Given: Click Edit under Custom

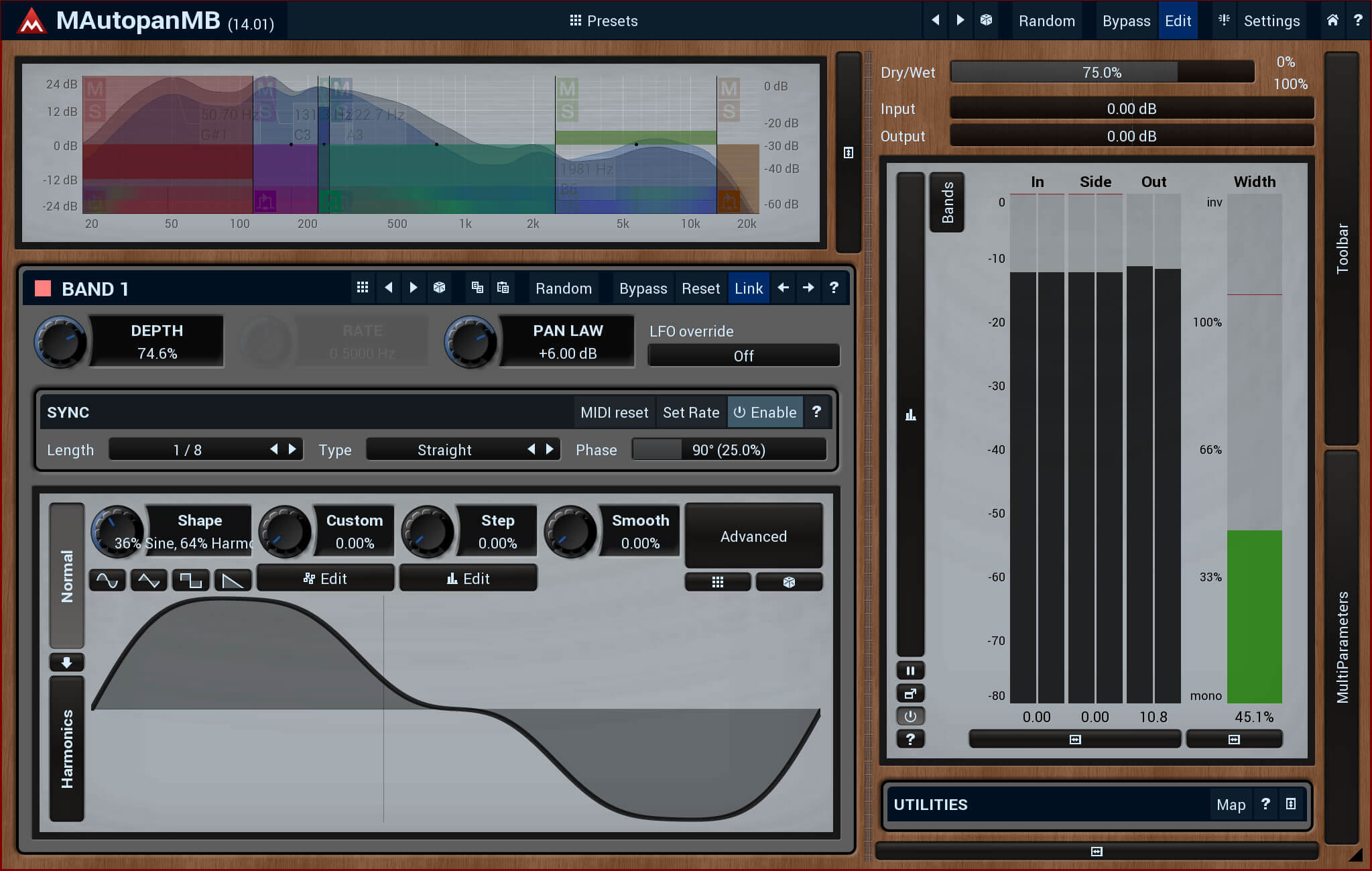Looking at the screenshot, I should (326, 578).
